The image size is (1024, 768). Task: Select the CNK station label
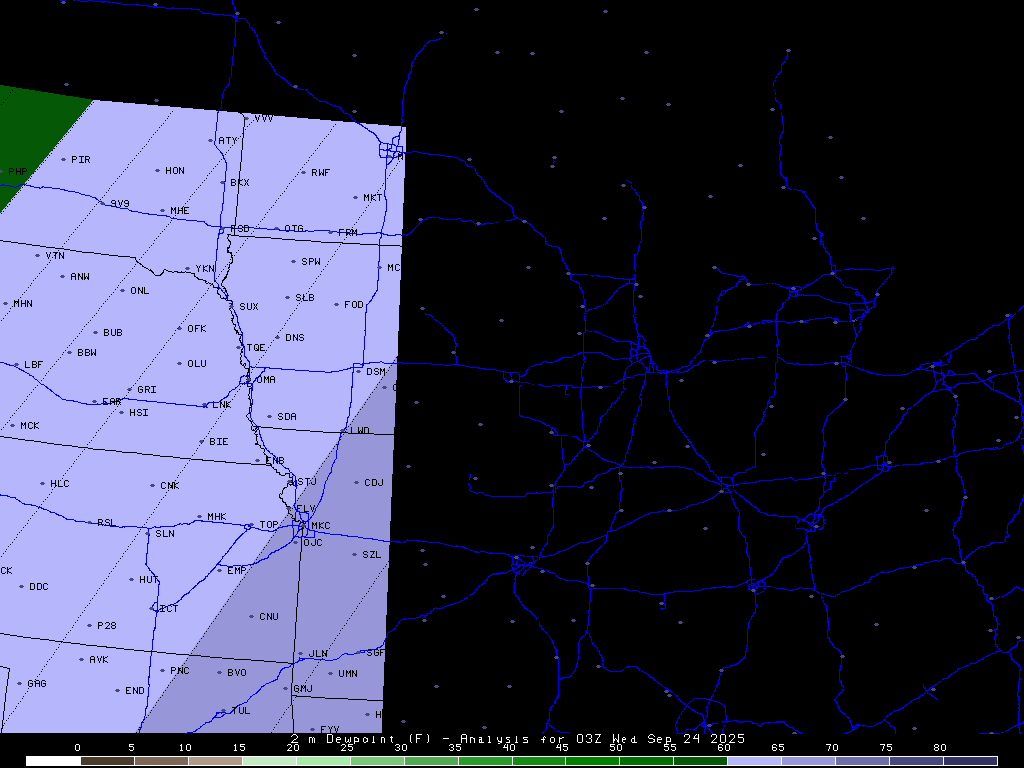click(x=170, y=485)
